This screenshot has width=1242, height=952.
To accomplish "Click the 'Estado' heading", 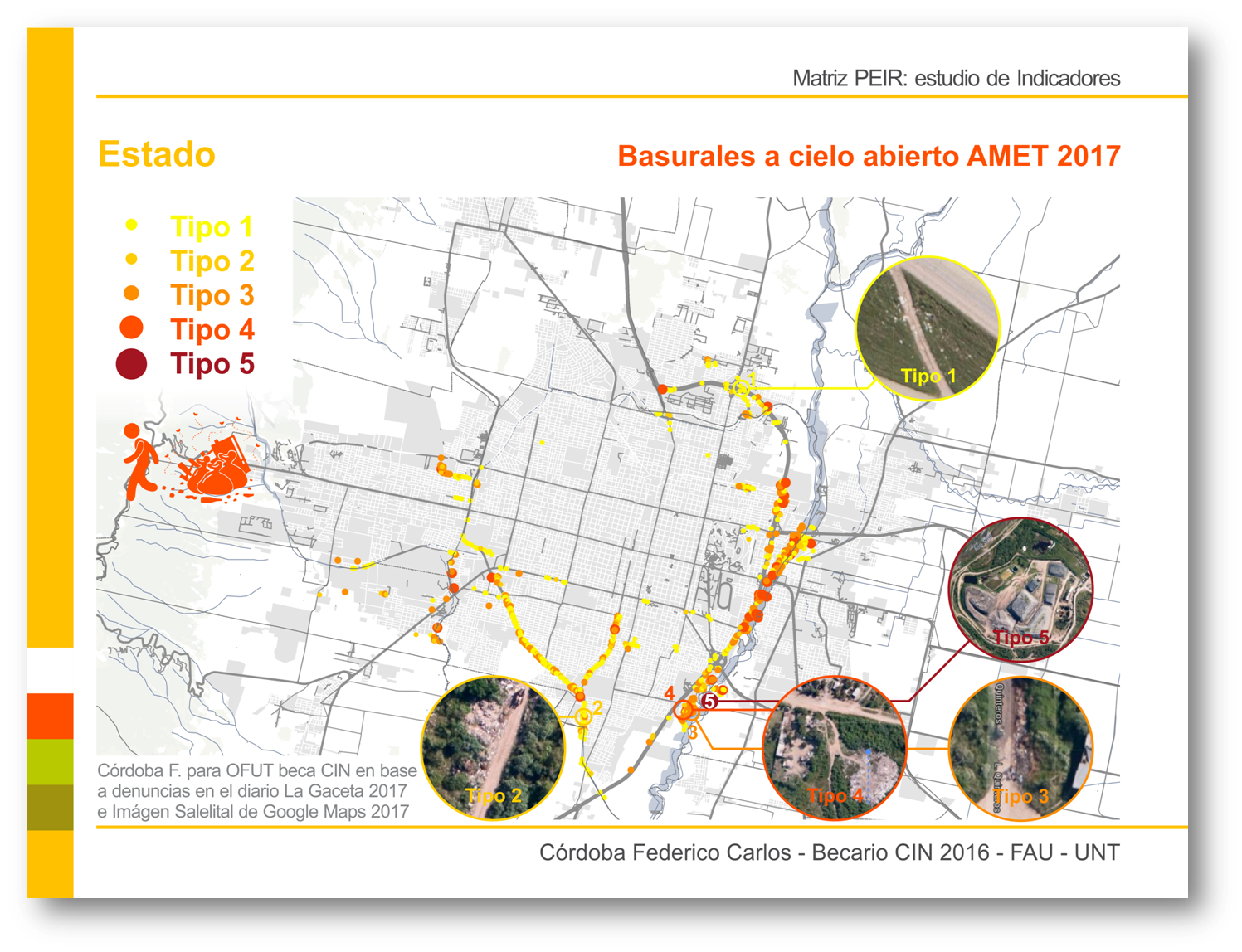I will [x=157, y=154].
